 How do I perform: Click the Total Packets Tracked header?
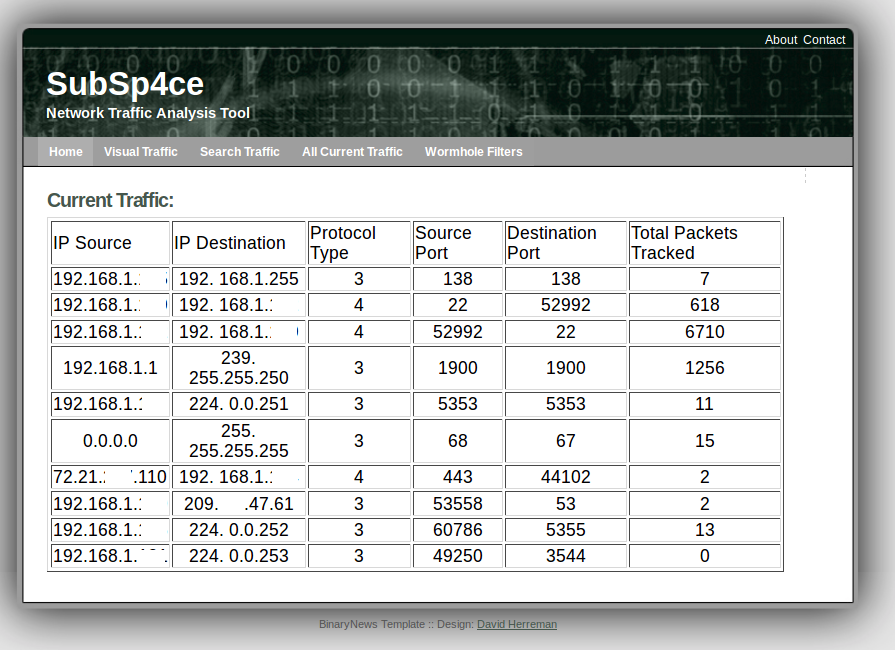[x=683, y=242]
